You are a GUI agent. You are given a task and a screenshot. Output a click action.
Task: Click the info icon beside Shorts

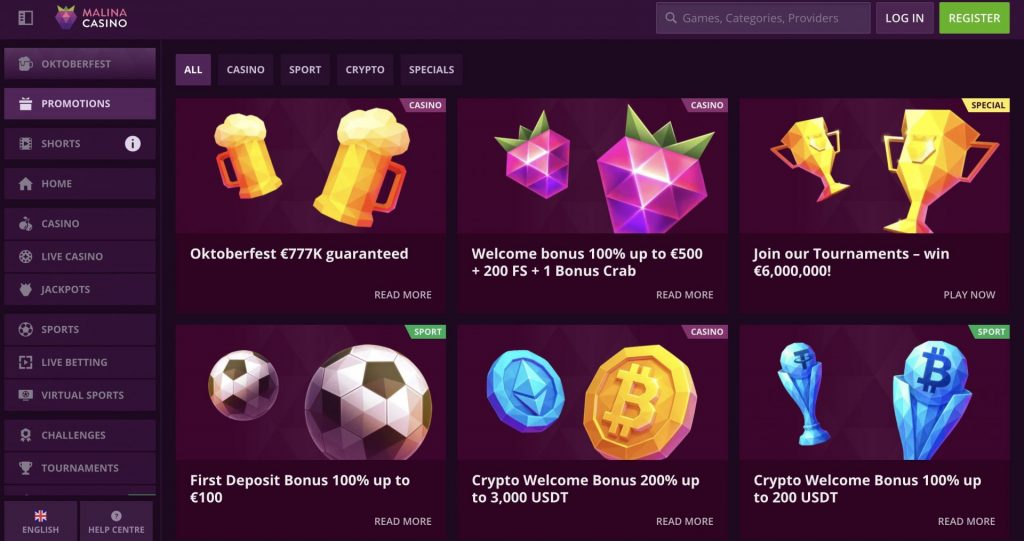pos(132,144)
